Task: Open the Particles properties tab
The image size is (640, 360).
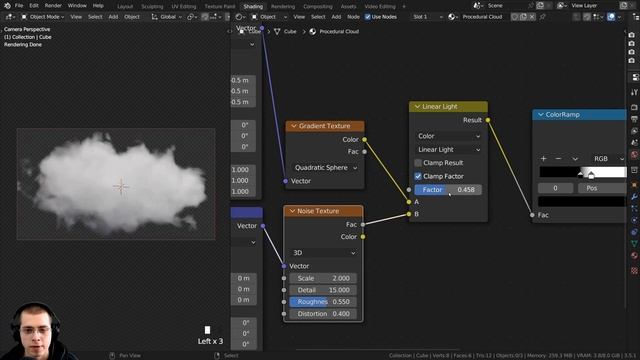Action: [x=634, y=208]
